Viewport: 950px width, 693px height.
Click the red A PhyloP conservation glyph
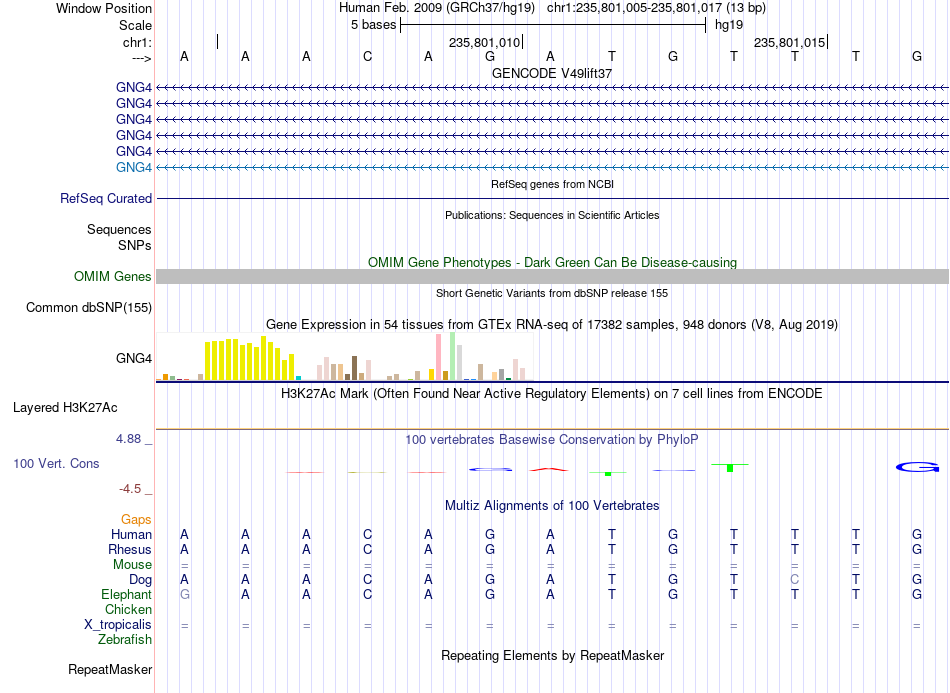click(549, 469)
